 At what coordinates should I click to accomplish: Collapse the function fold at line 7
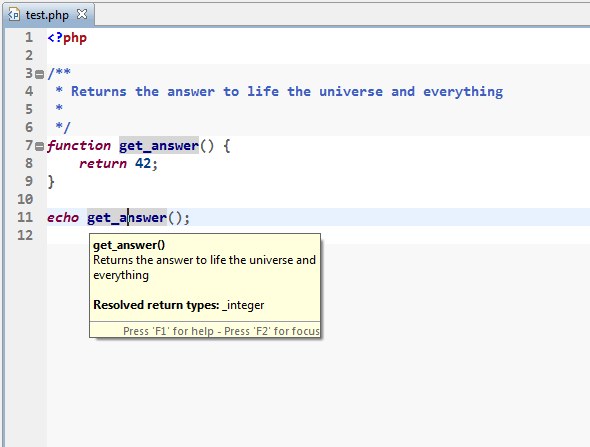tap(39, 146)
